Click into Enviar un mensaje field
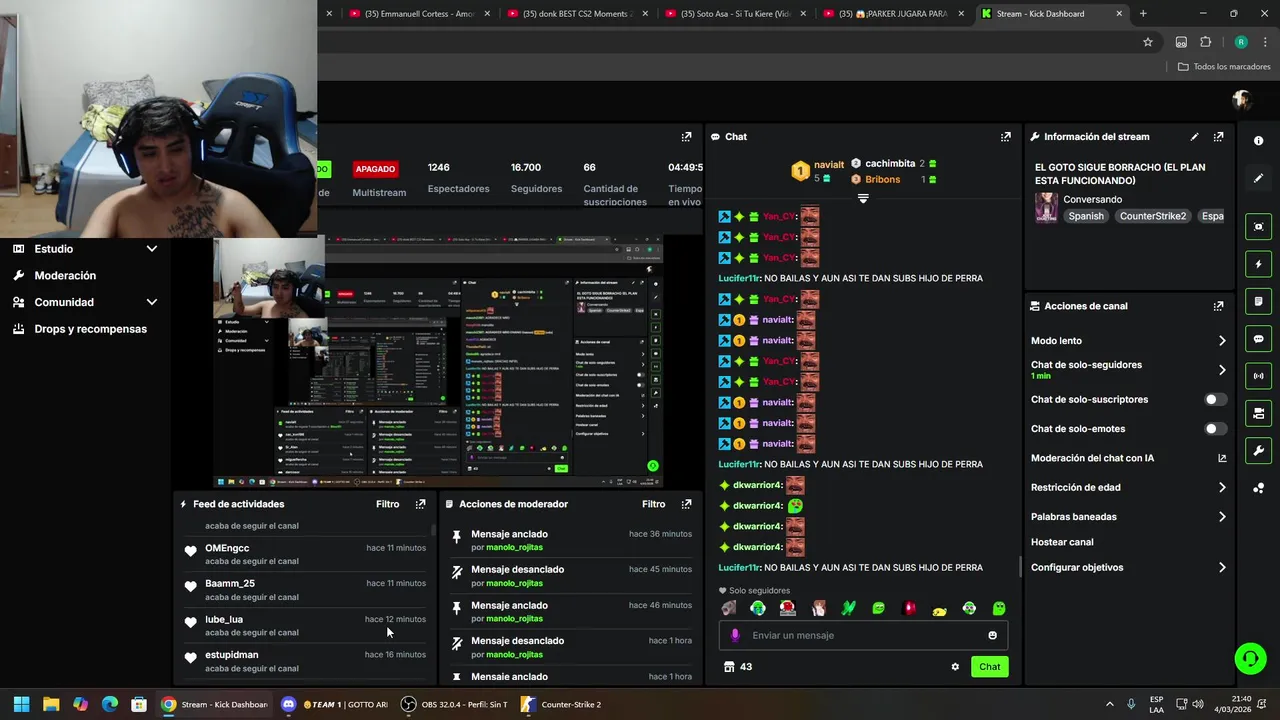Screen dimensions: 1280x720 point(864,635)
